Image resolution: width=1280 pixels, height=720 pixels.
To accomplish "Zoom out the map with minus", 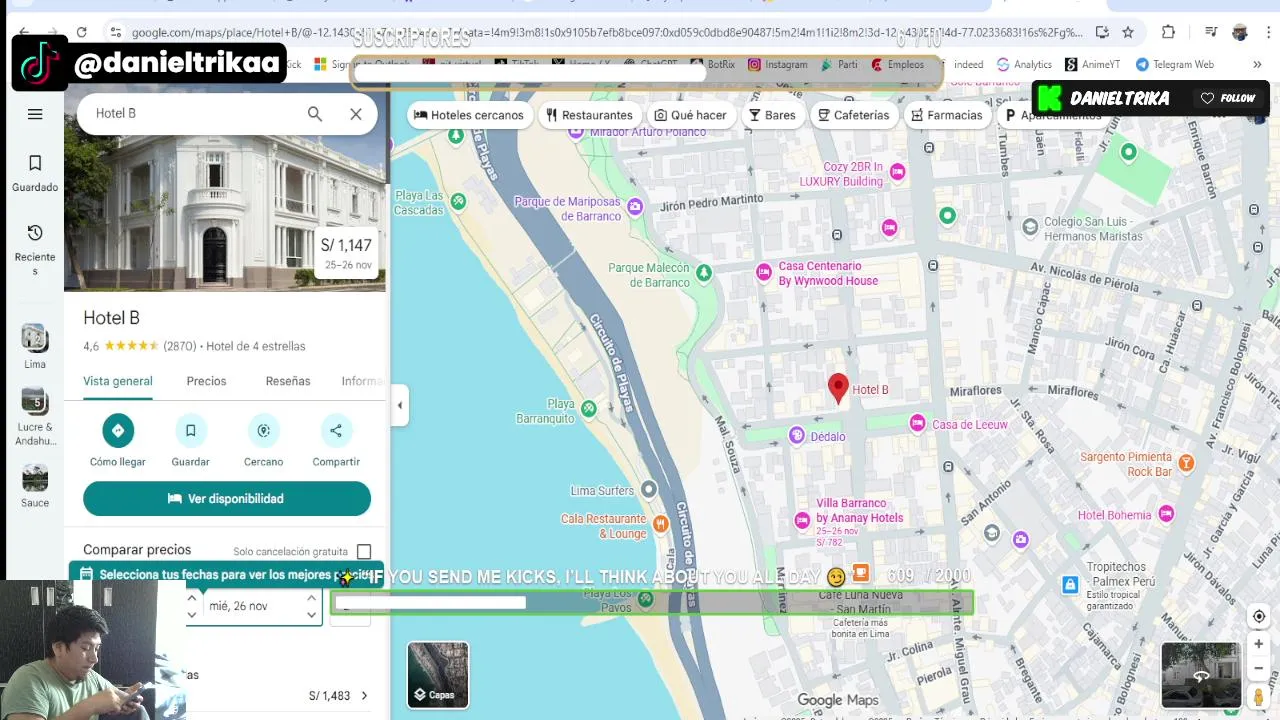I will [x=1259, y=668].
